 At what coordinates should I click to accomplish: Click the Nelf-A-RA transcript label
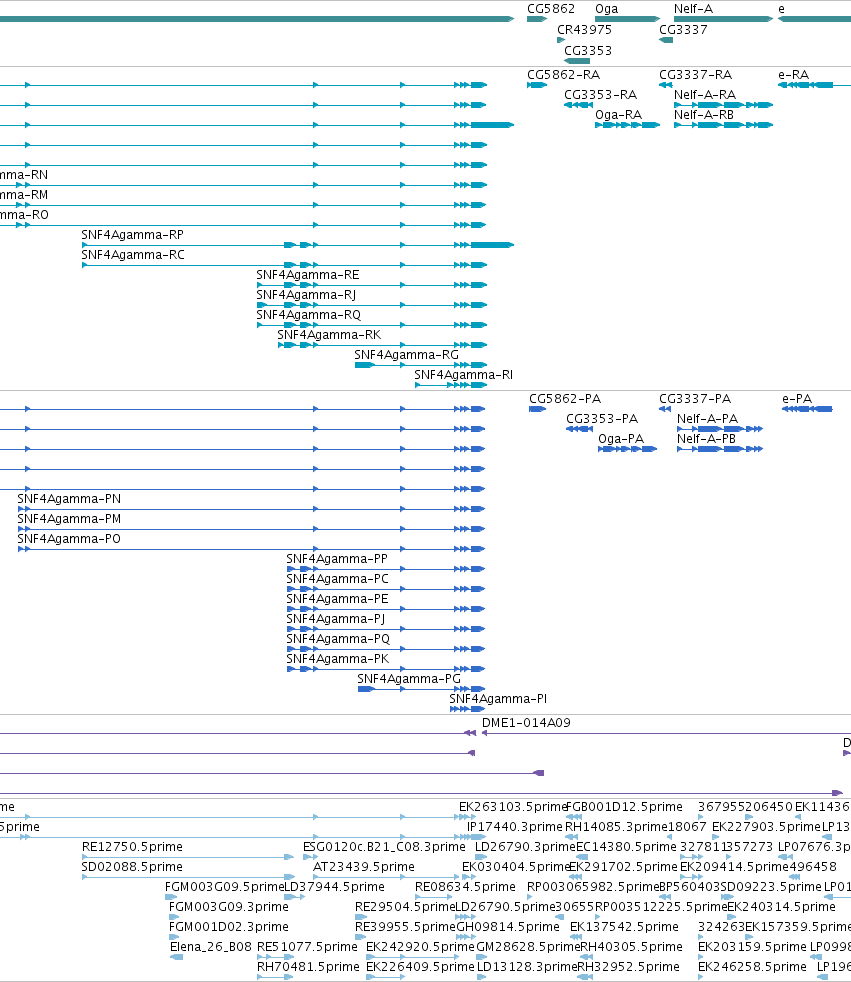tap(704, 95)
